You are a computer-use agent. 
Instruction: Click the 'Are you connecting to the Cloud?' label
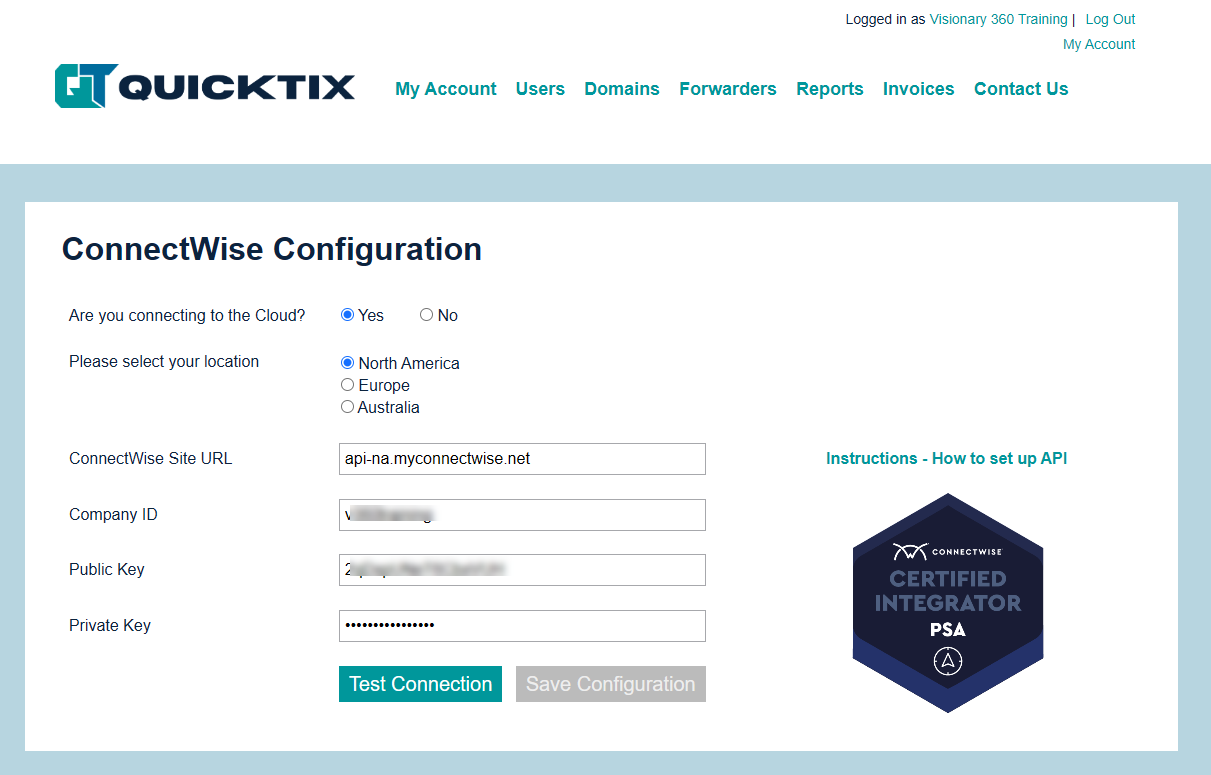tap(187, 315)
